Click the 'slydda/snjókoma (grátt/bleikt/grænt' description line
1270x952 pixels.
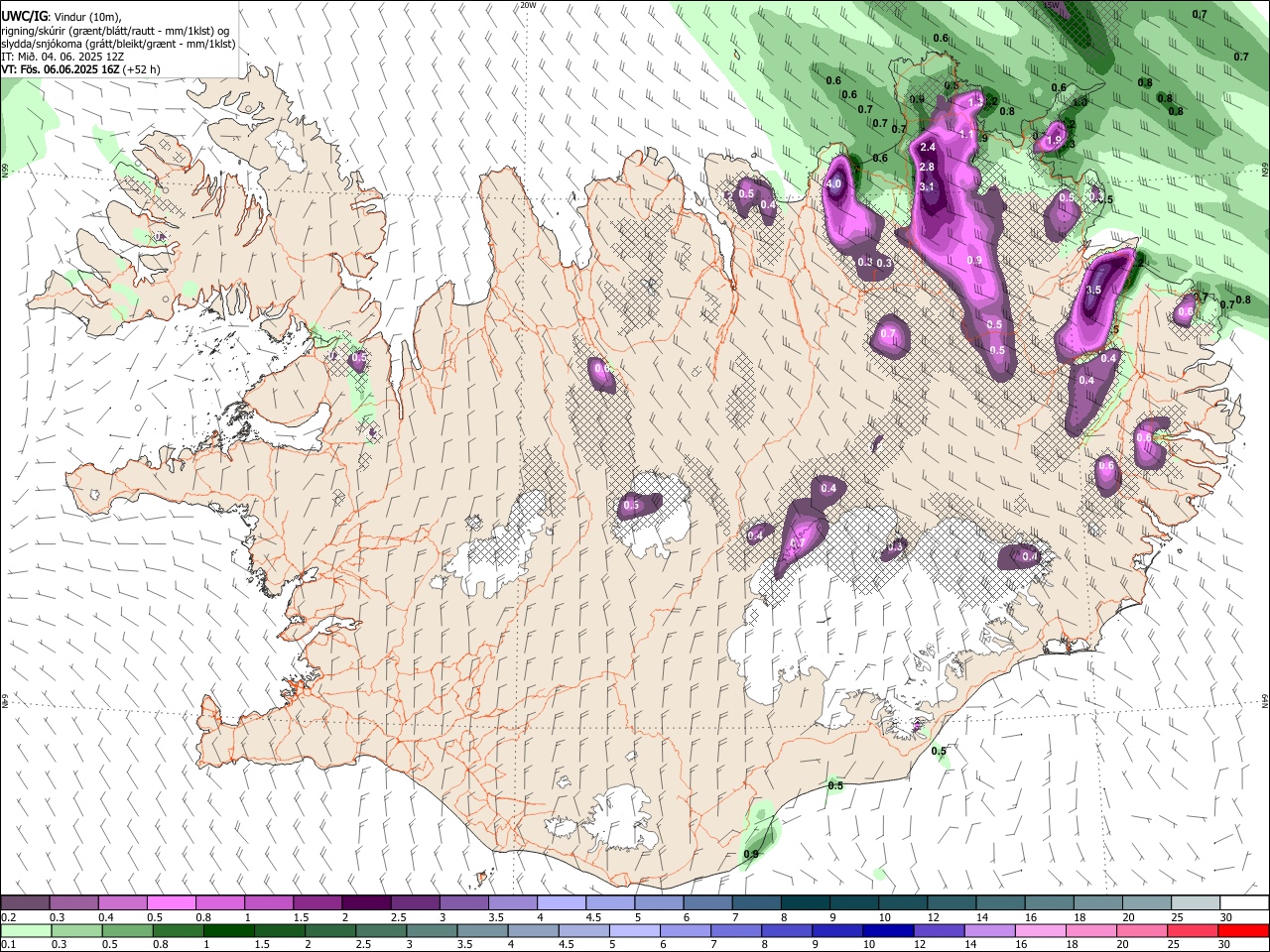[118, 44]
